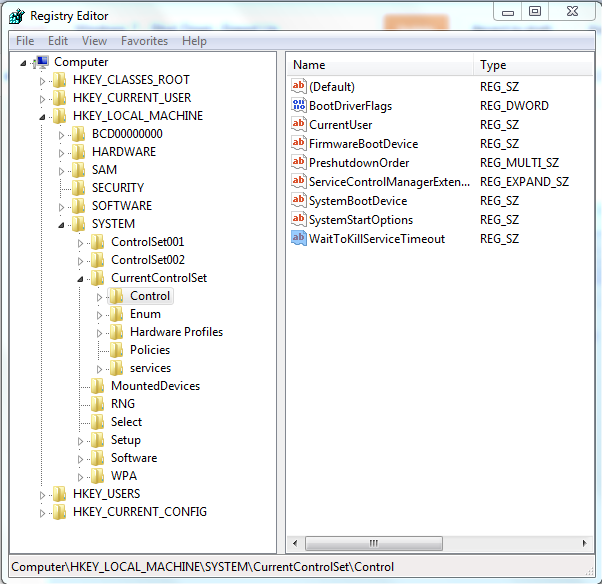Click the icon beside WaitToKillServiceTimeout

[x=299, y=238]
